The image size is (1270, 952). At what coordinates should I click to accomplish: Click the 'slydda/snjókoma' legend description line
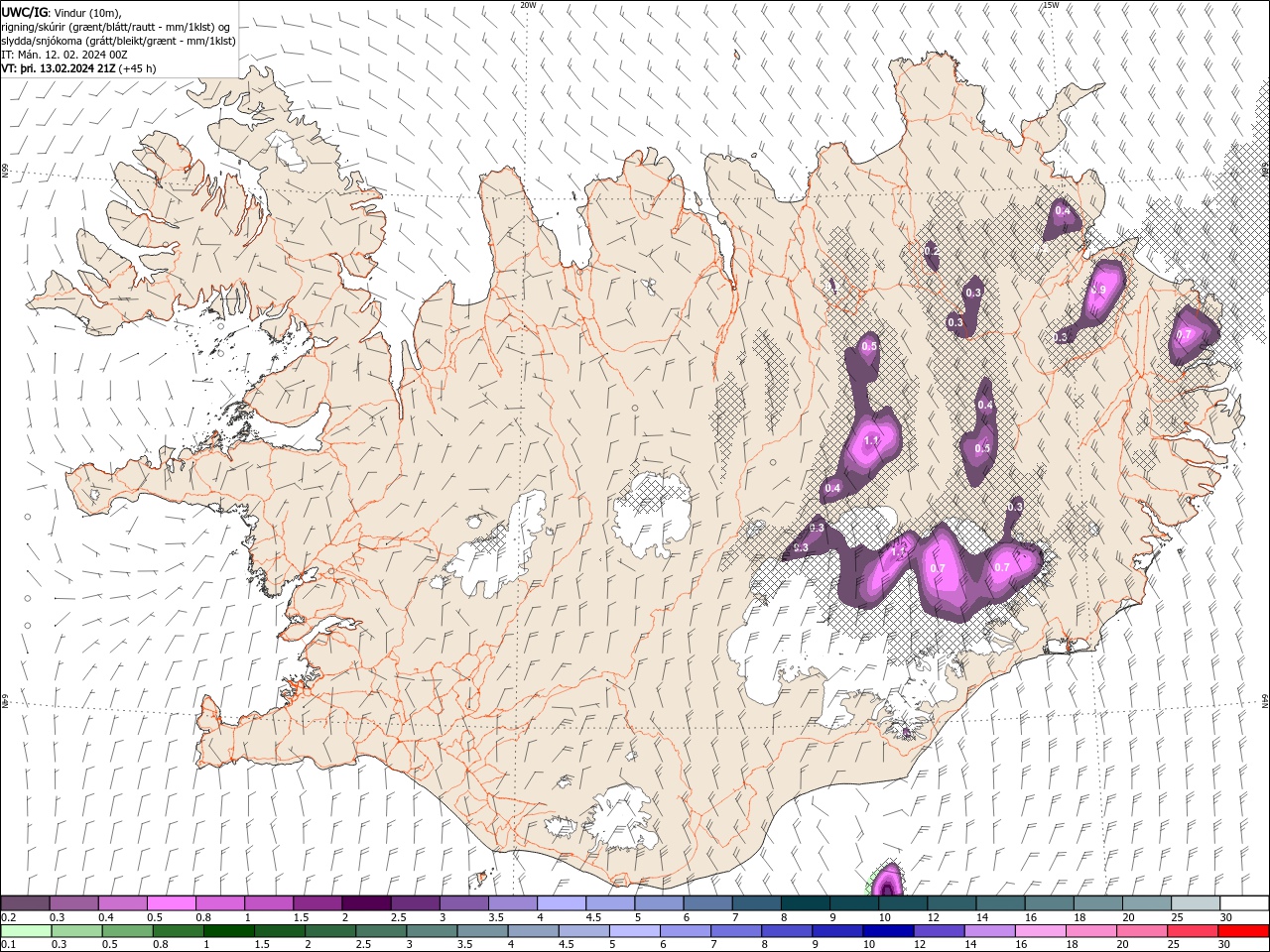pyautogui.click(x=119, y=41)
